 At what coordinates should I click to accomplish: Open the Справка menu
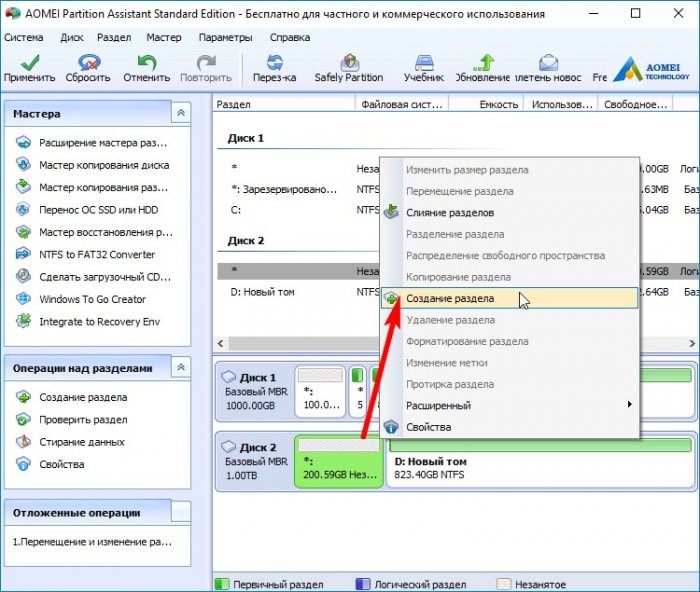tap(290, 38)
